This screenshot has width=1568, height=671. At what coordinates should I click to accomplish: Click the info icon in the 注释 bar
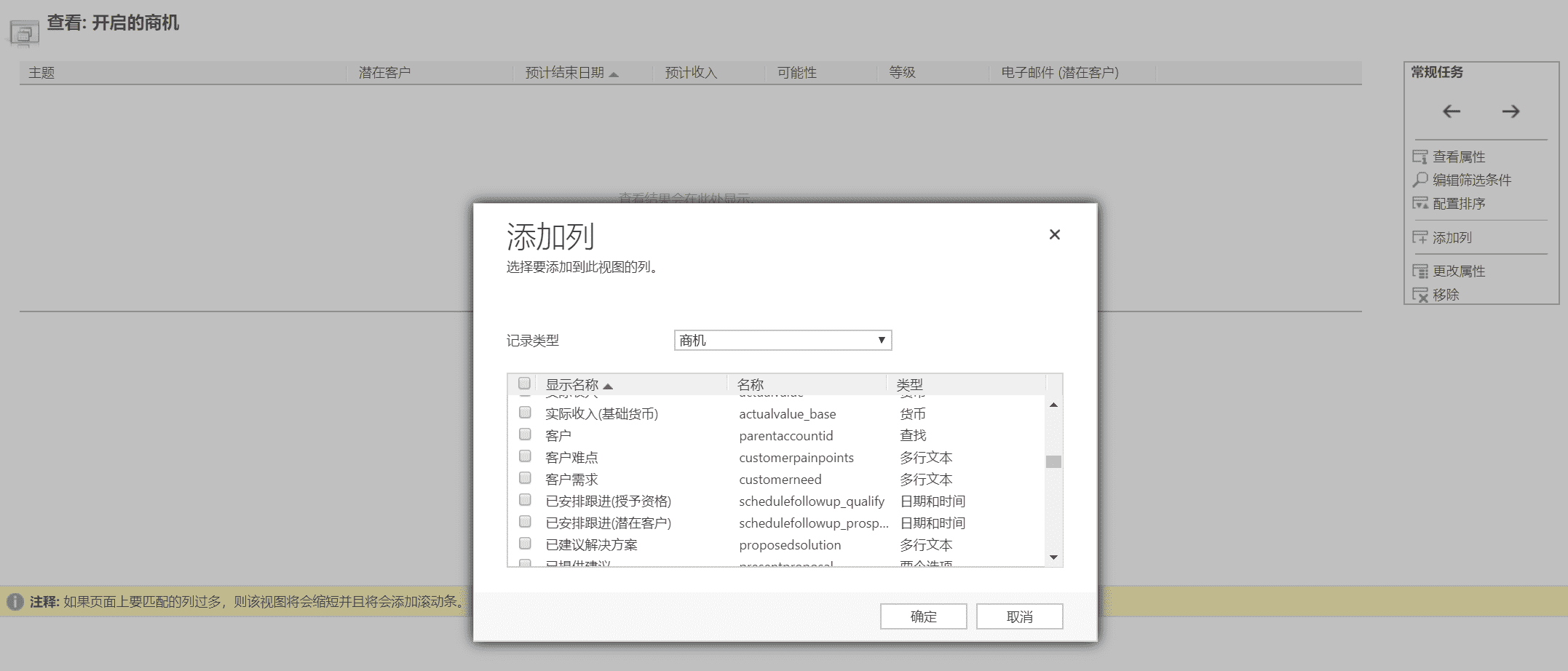15,602
